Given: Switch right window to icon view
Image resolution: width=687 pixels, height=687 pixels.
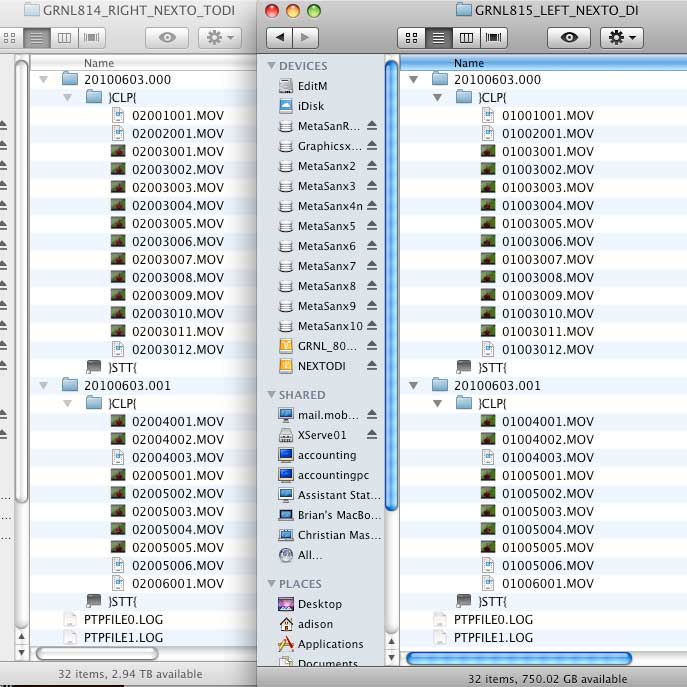Looking at the screenshot, I should click(x=411, y=37).
